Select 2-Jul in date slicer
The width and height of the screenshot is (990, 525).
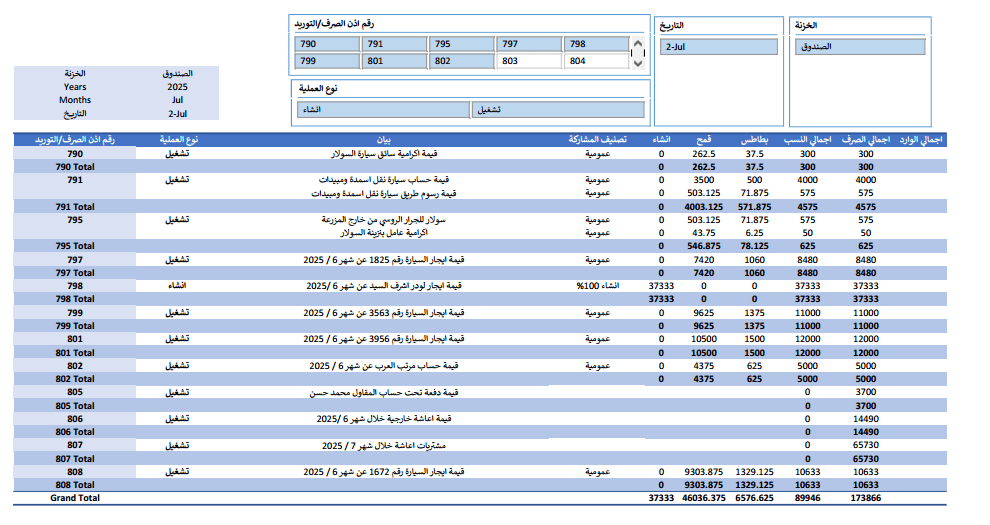(719, 47)
